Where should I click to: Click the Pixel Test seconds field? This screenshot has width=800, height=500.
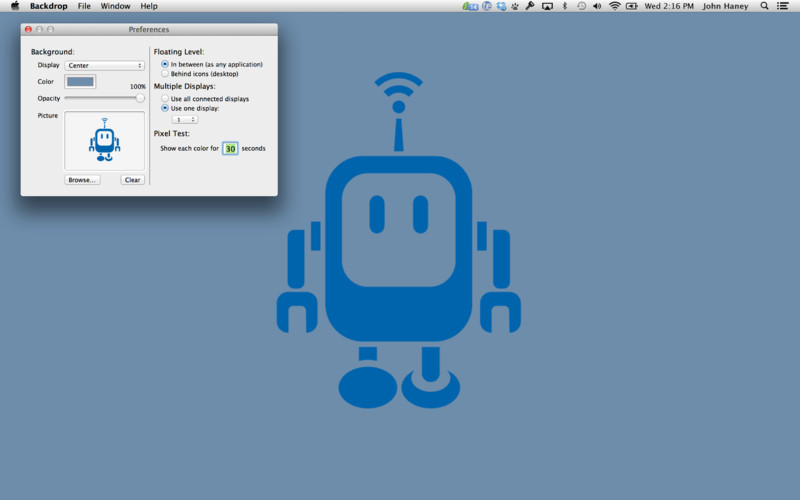point(230,148)
